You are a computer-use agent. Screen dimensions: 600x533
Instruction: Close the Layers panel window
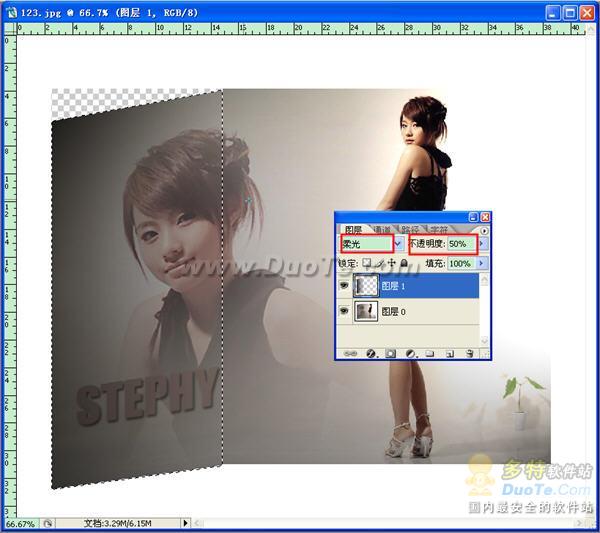pyautogui.click(x=485, y=217)
